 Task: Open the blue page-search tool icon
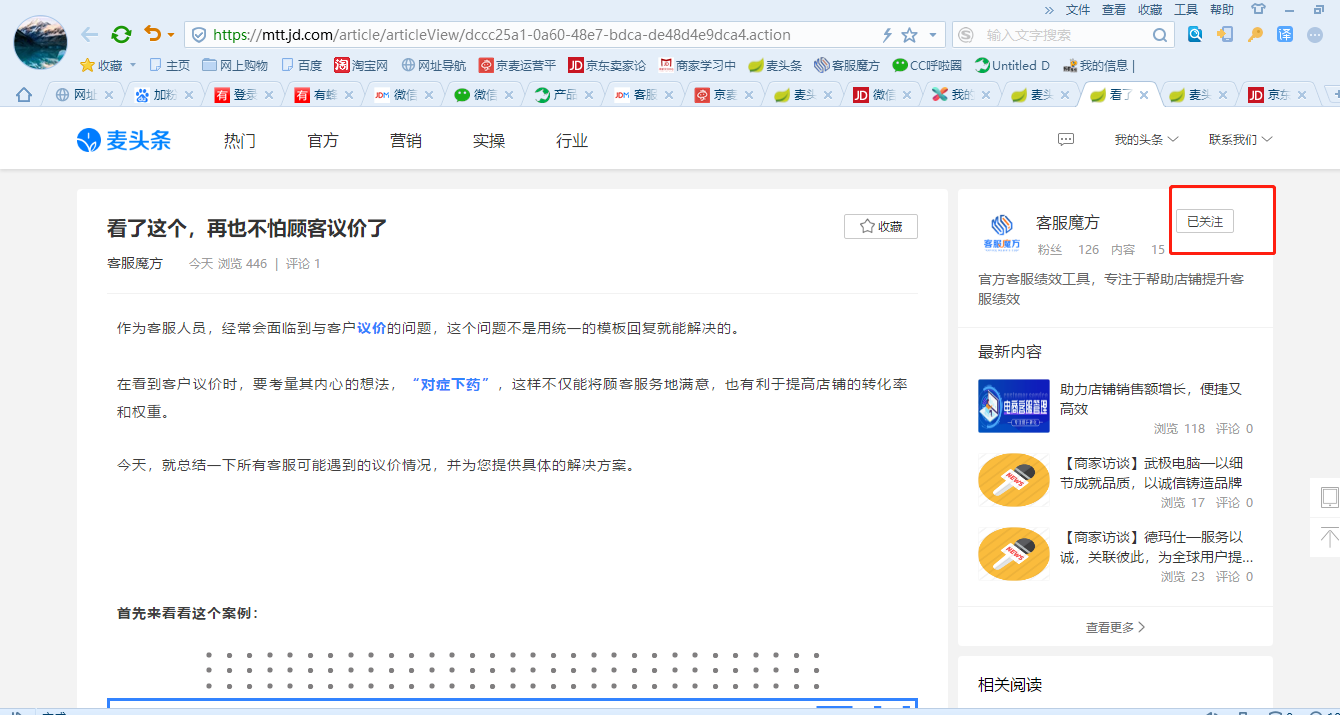pyautogui.click(x=1195, y=34)
